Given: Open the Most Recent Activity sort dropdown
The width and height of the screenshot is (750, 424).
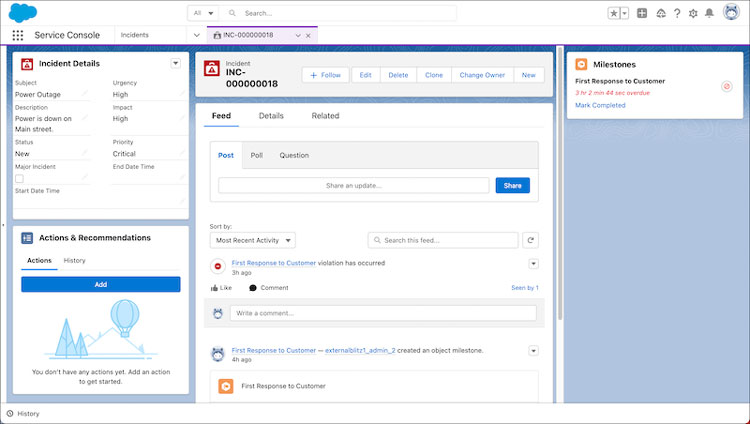Looking at the screenshot, I should click(253, 240).
